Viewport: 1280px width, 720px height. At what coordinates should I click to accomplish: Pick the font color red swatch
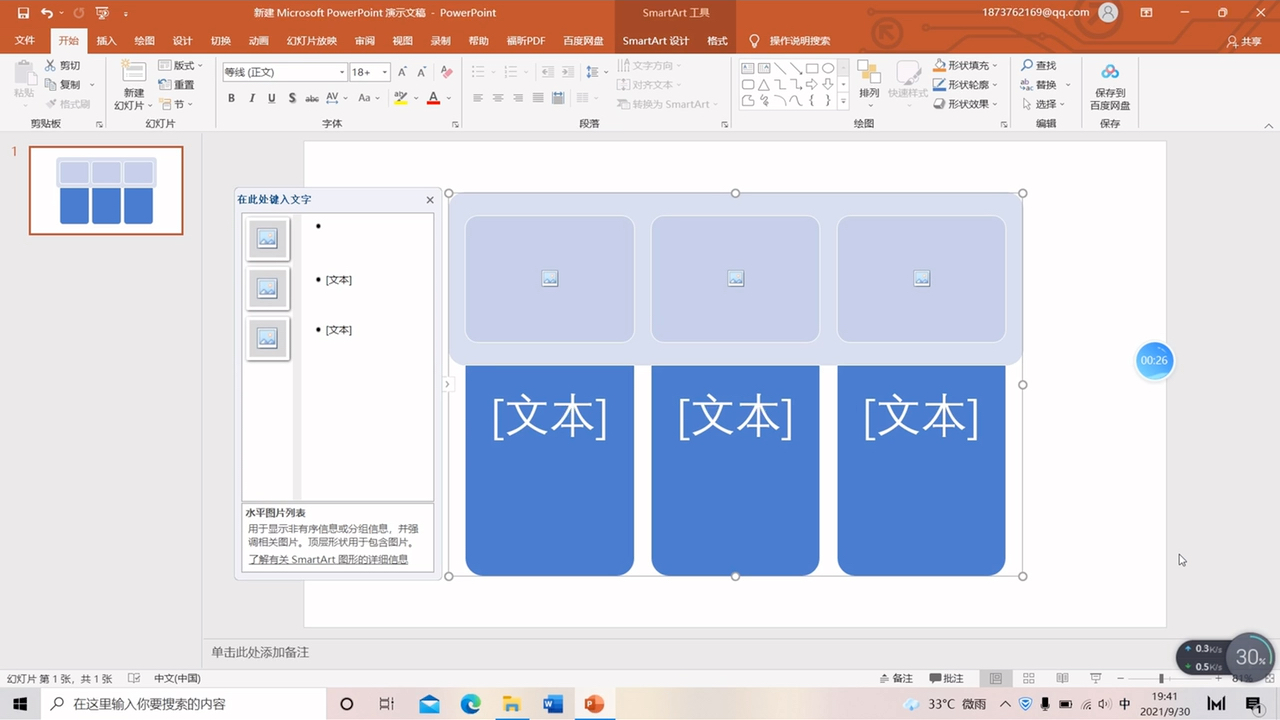[x=433, y=98]
